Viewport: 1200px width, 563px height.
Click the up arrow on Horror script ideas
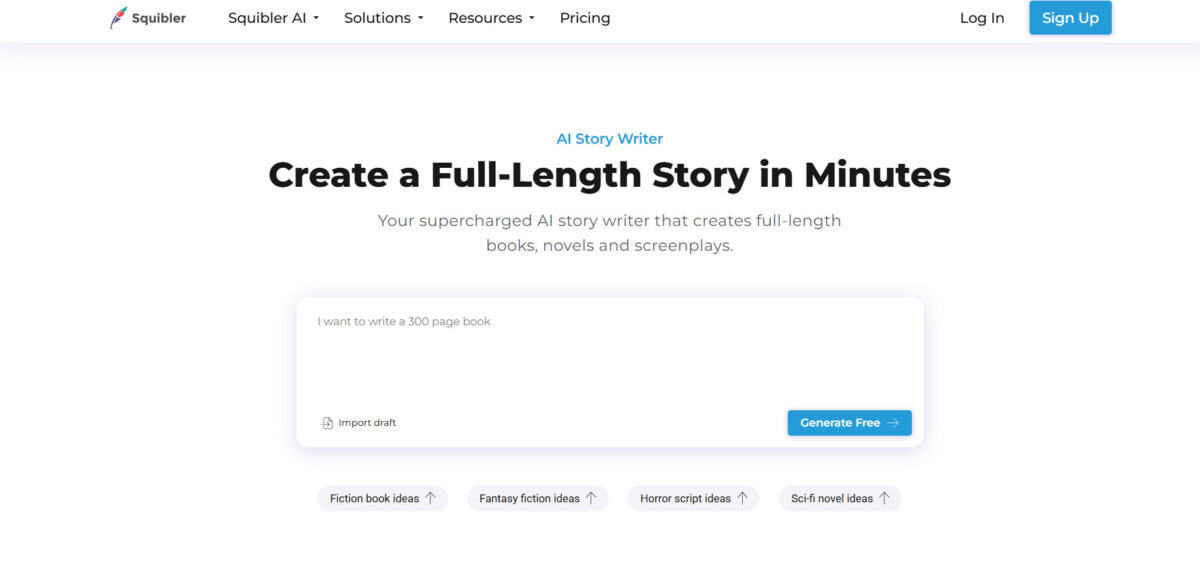[x=742, y=498]
